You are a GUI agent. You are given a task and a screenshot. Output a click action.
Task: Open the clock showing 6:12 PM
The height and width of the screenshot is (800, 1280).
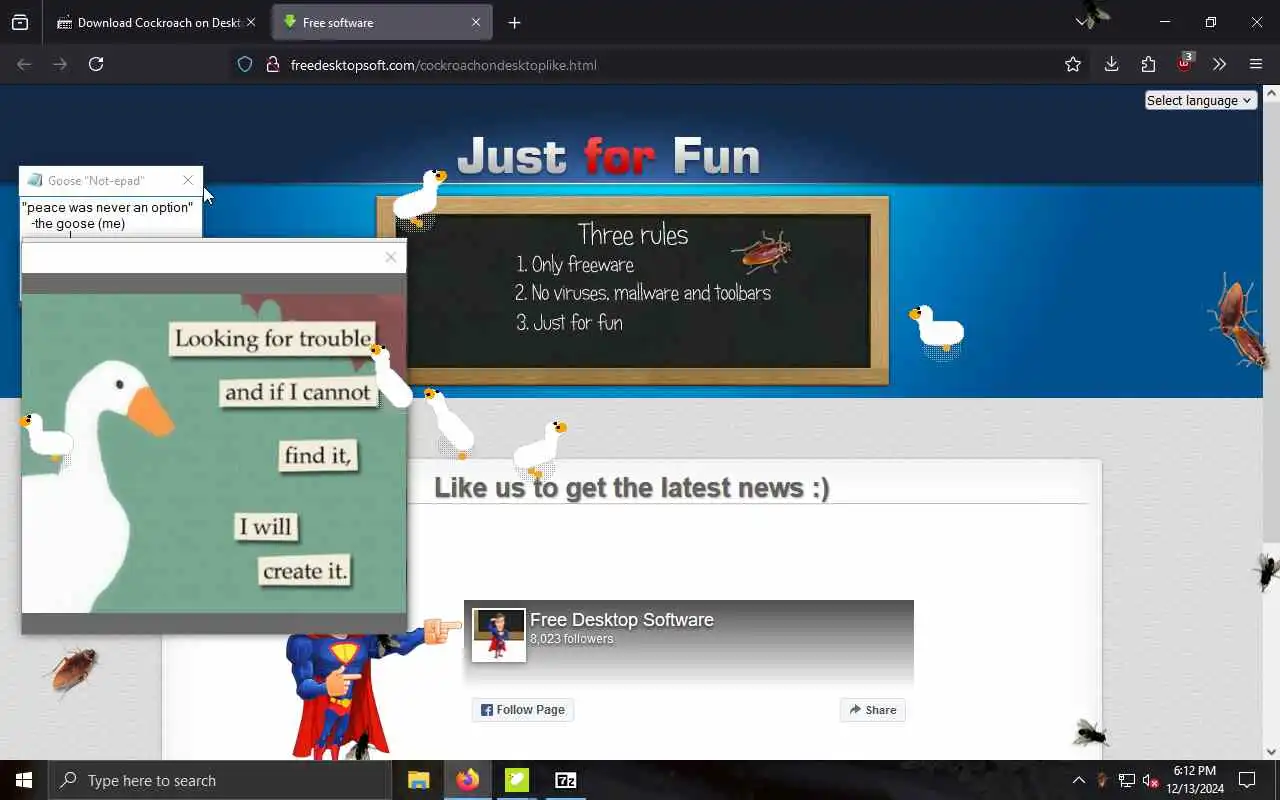pyautogui.click(x=1195, y=780)
